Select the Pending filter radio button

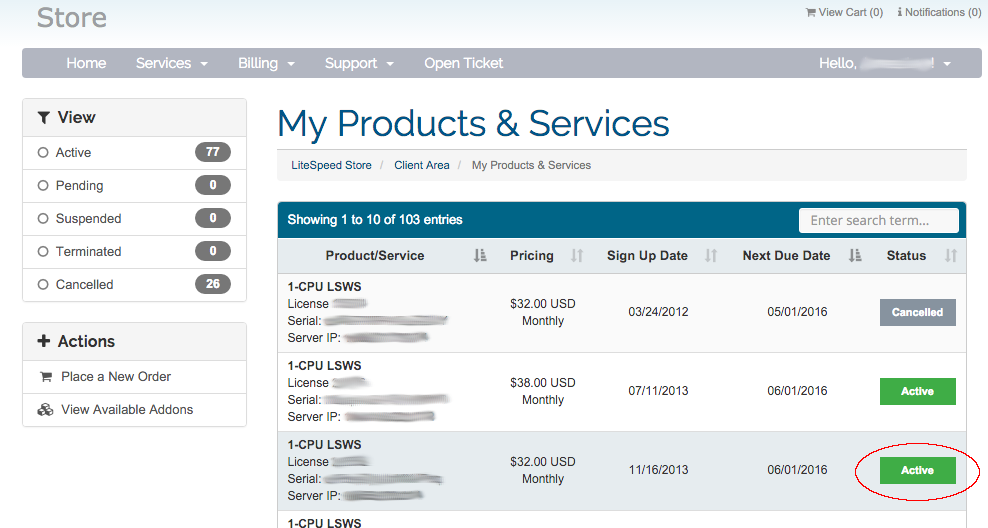43,185
